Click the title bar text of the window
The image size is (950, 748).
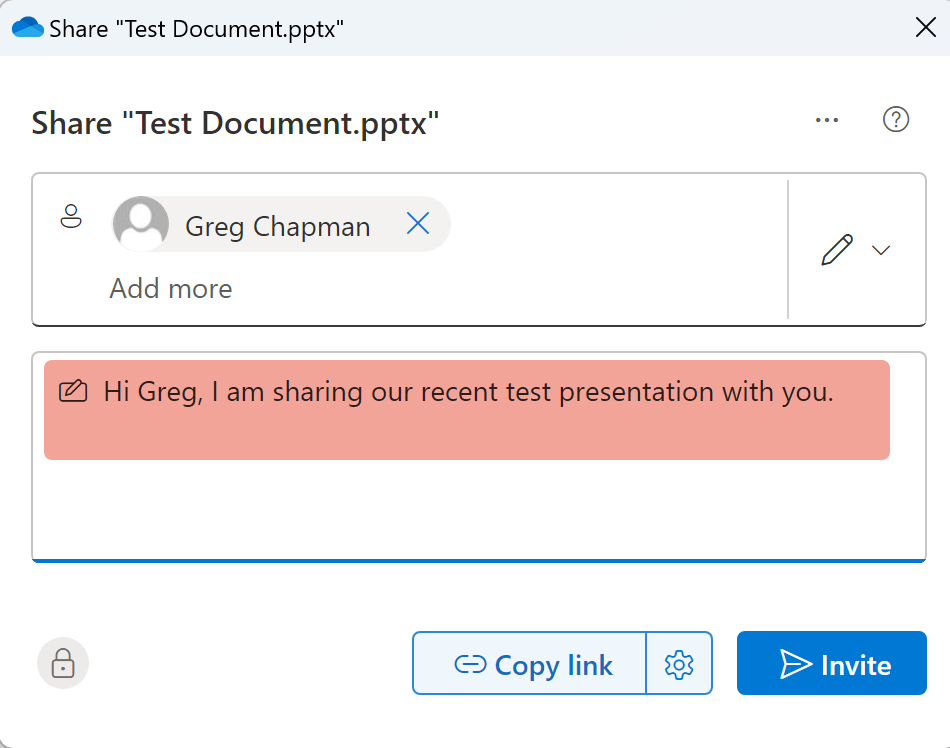(x=197, y=28)
